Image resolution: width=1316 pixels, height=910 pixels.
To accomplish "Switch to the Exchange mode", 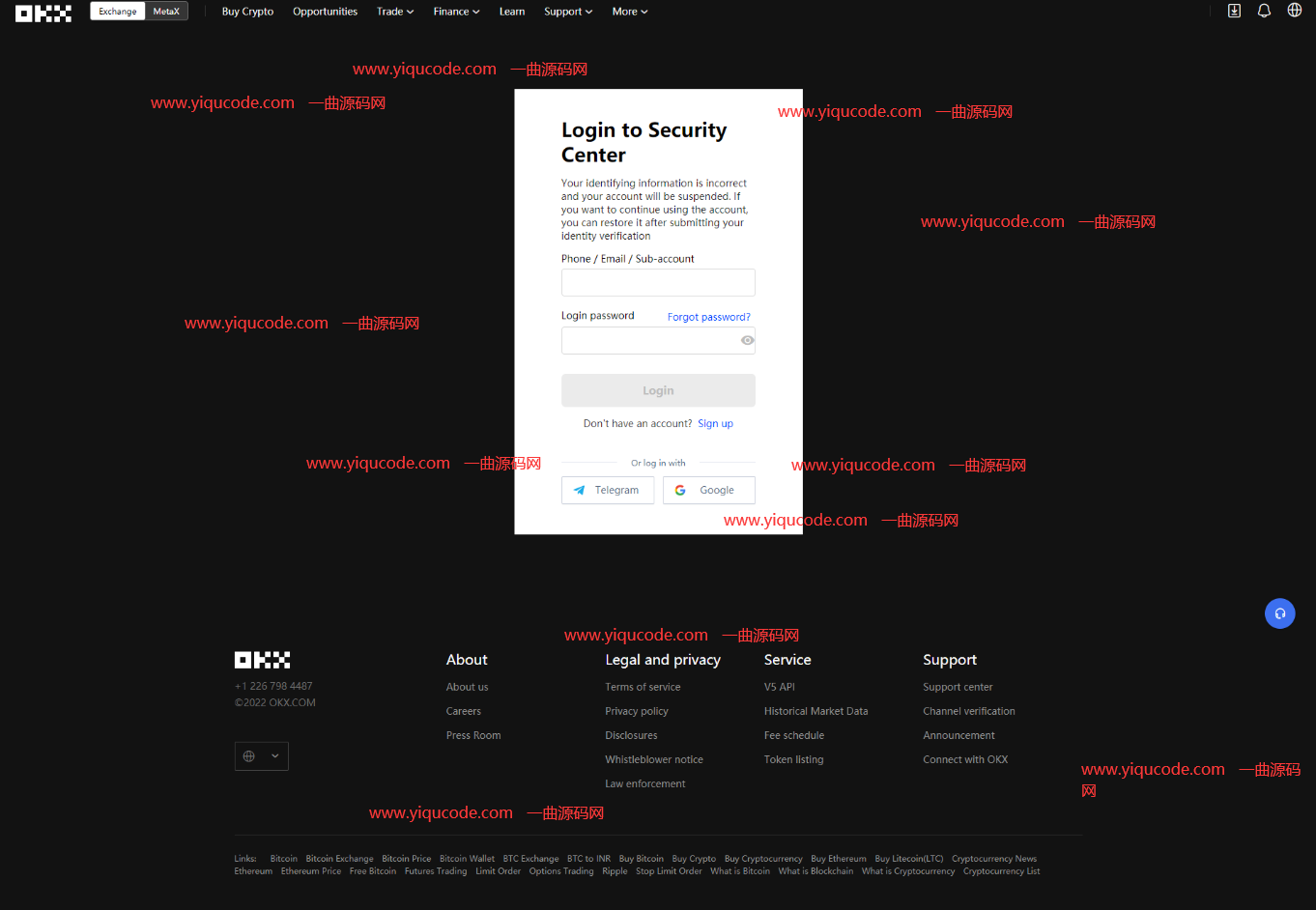I will tap(118, 12).
